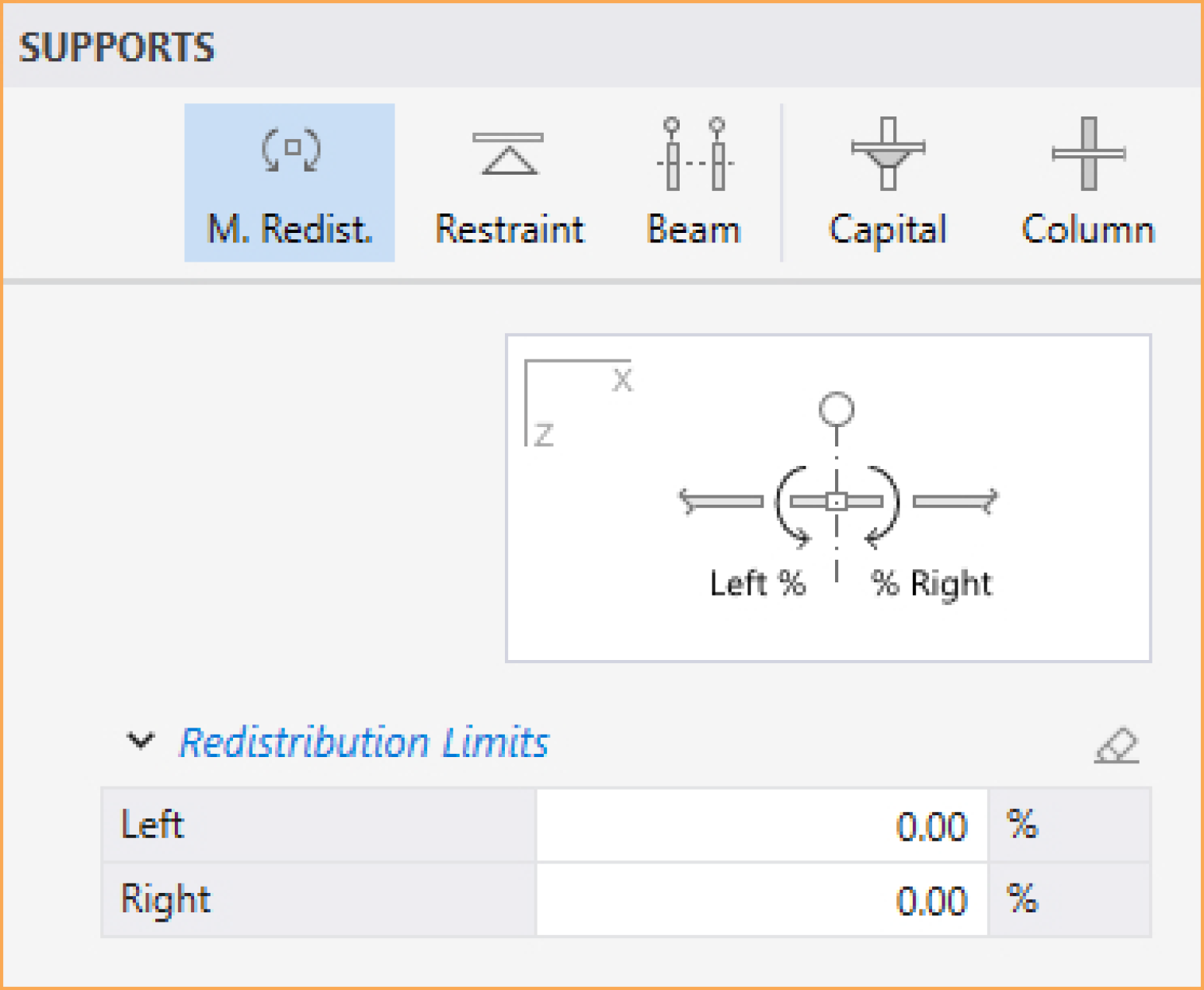Click the Right redistribution value field
This screenshot has height=990, width=1204.
[x=761, y=900]
